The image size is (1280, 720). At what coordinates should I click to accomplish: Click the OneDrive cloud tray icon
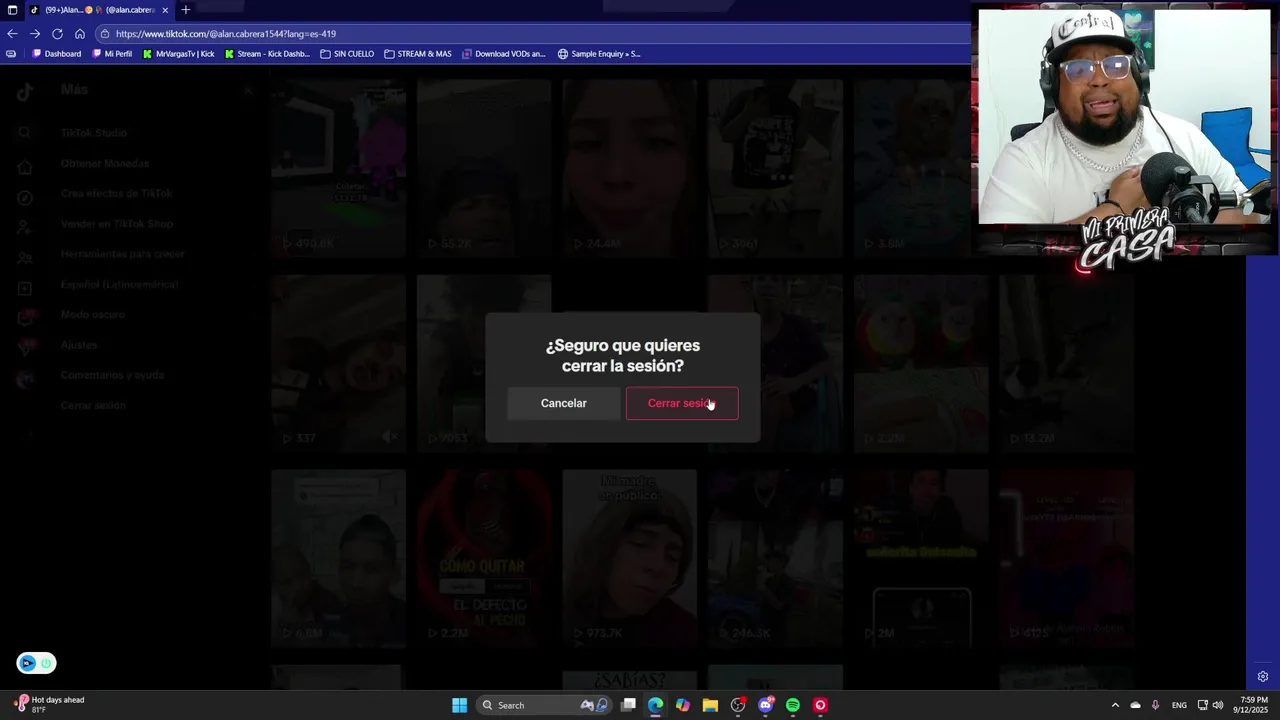click(x=1135, y=705)
